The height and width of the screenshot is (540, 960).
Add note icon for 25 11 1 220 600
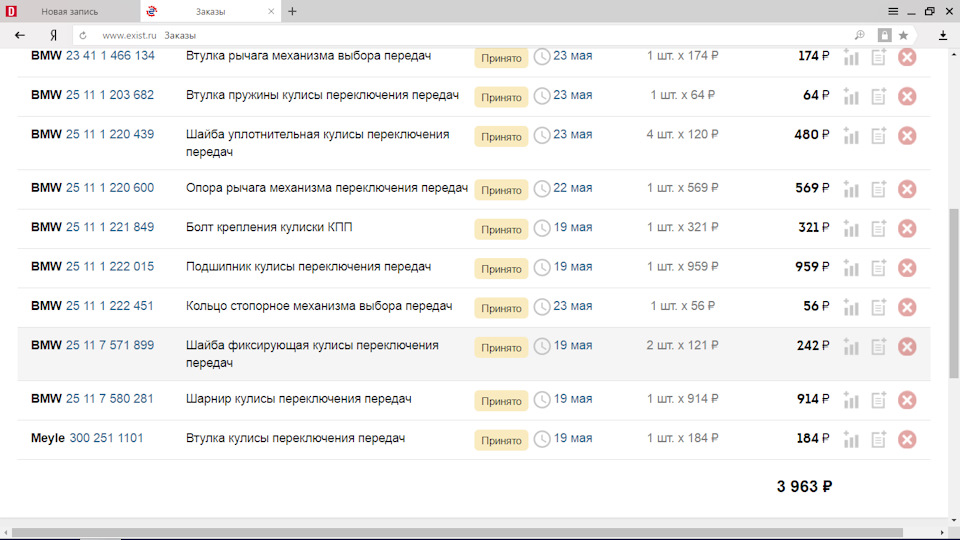click(x=879, y=189)
